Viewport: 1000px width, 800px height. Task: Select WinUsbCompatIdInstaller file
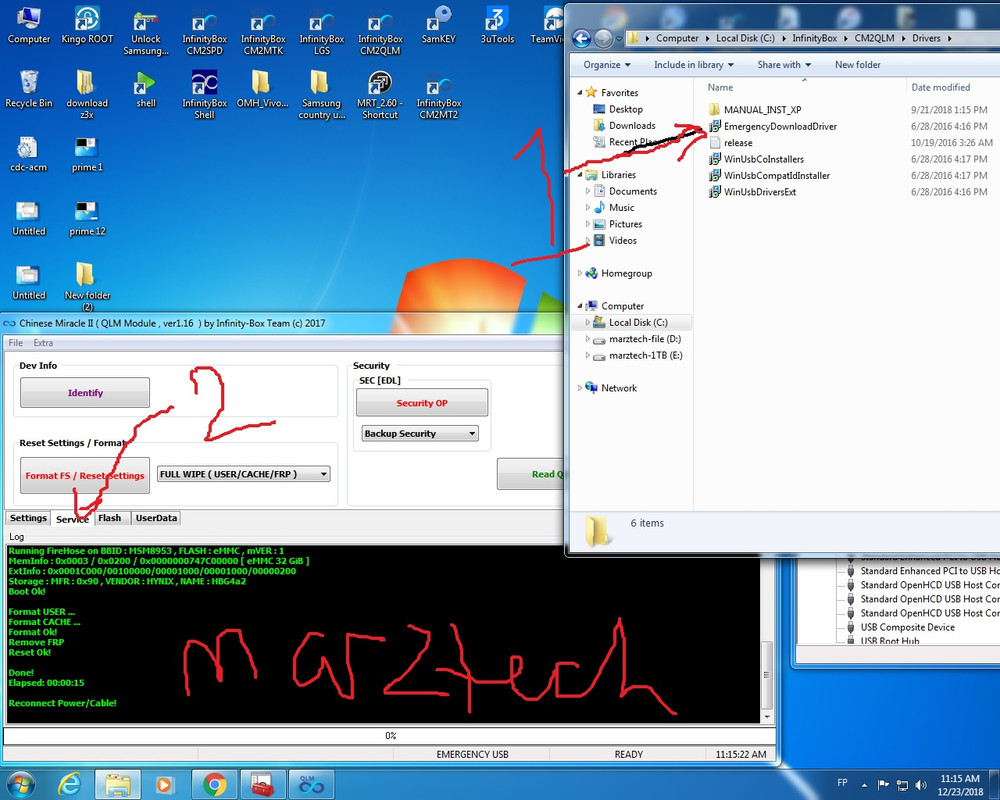pos(770,175)
